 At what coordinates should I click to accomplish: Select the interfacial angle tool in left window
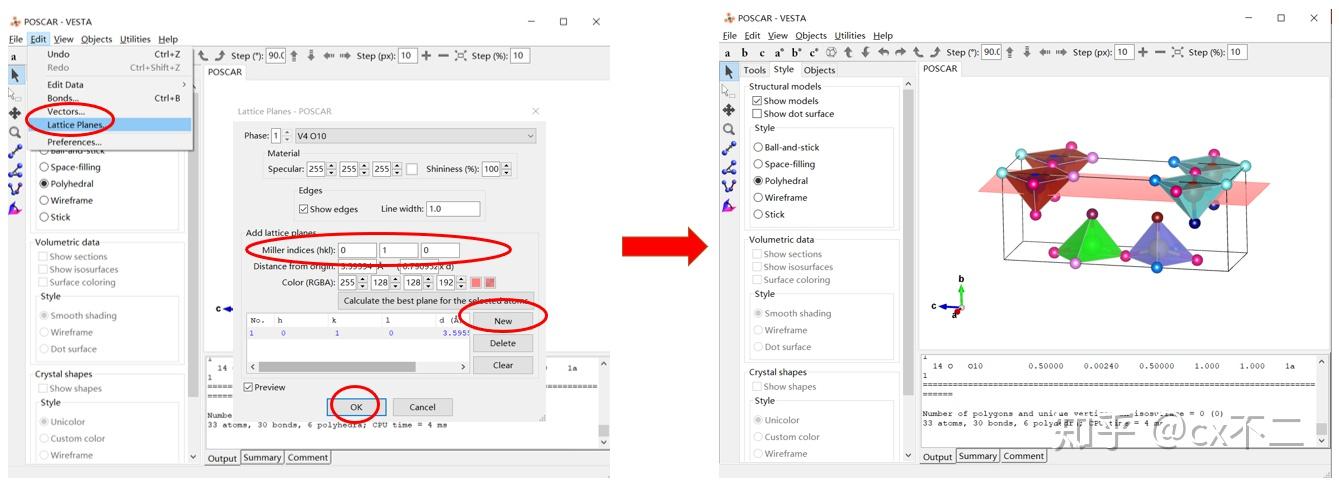pos(15,208)
